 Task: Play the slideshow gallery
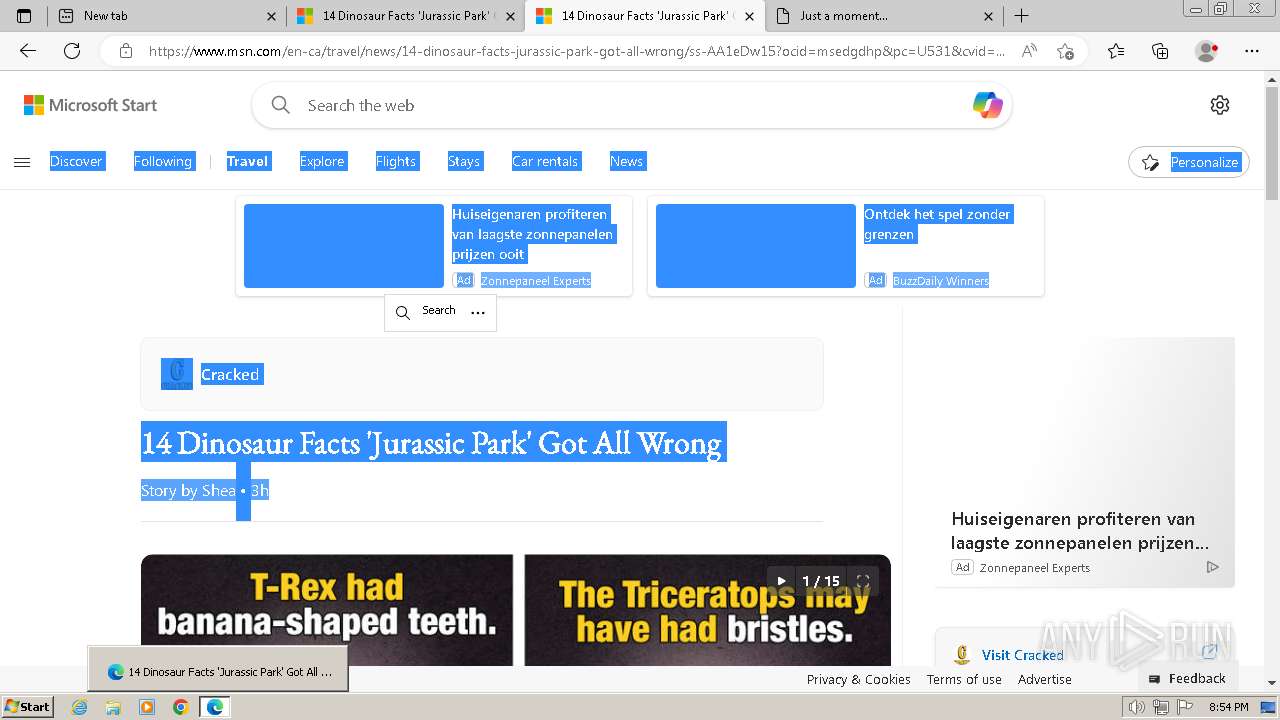point(782,581)
